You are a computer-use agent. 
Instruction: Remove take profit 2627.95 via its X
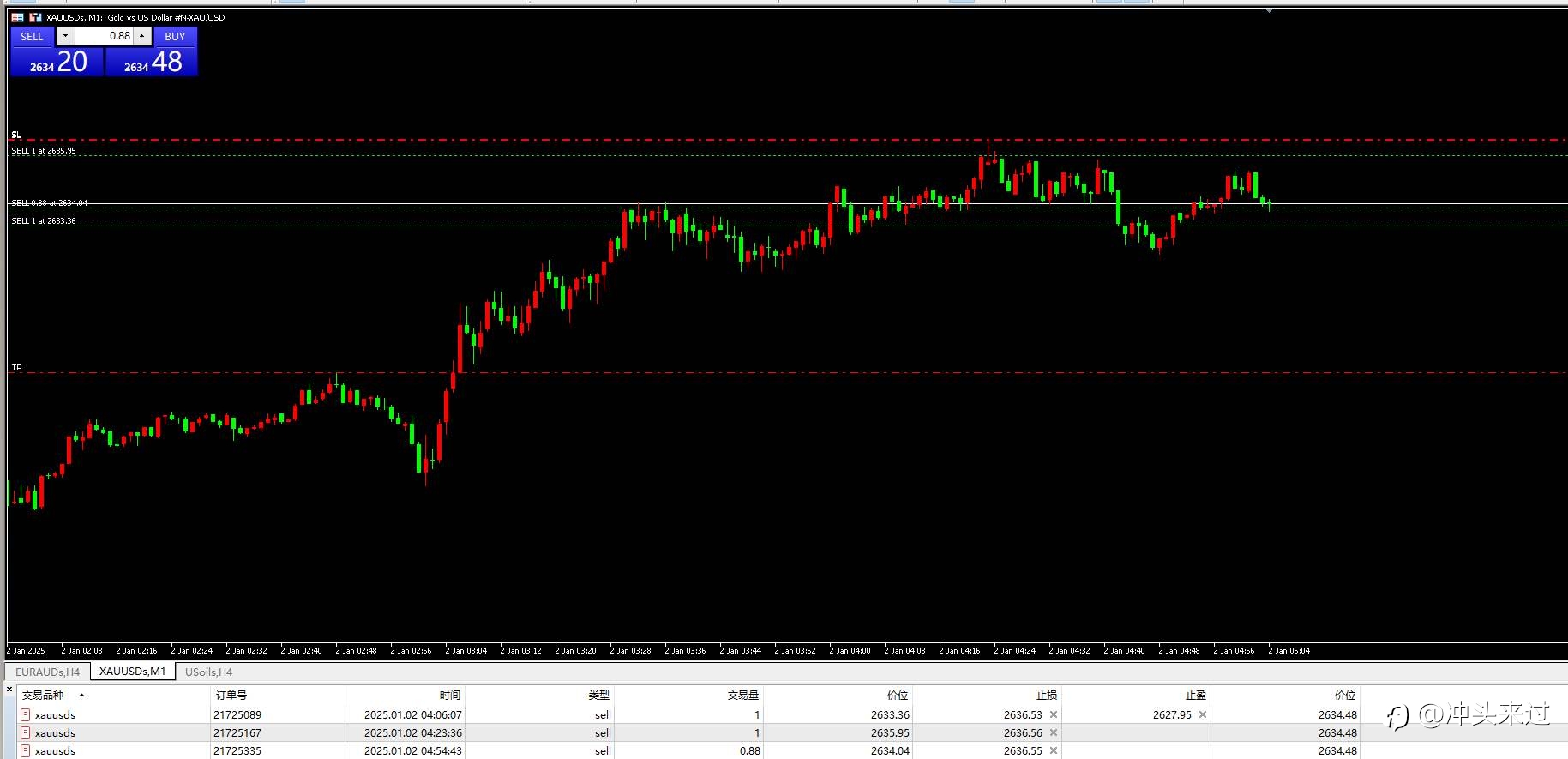[1203, 714]
